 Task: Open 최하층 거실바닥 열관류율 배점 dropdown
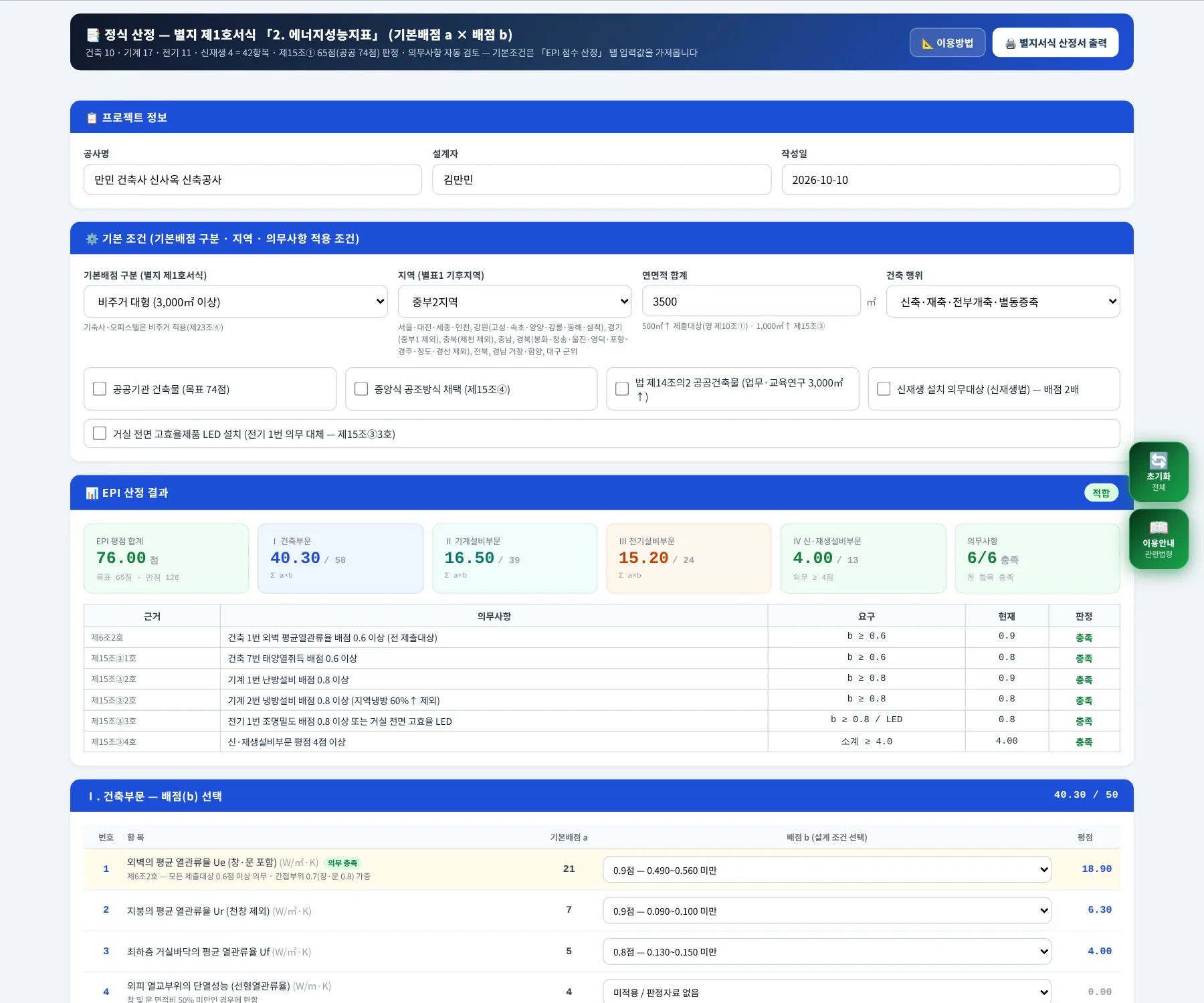tap(827, 952)
